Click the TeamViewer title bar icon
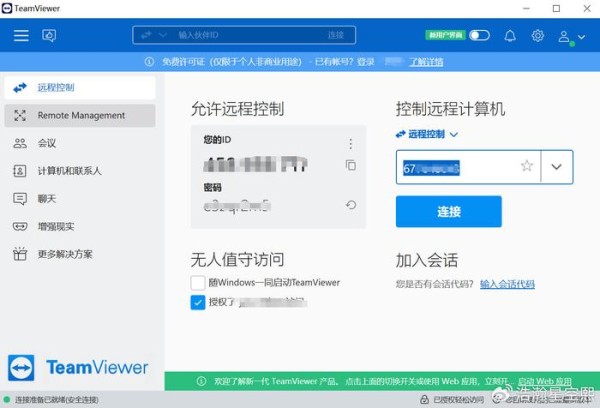The width and height of the screenshot is (600, 408). click(7, 8)
